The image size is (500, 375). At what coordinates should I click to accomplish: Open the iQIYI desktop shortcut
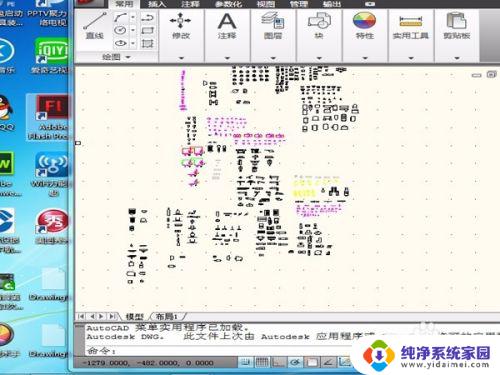tap(51, 55)
